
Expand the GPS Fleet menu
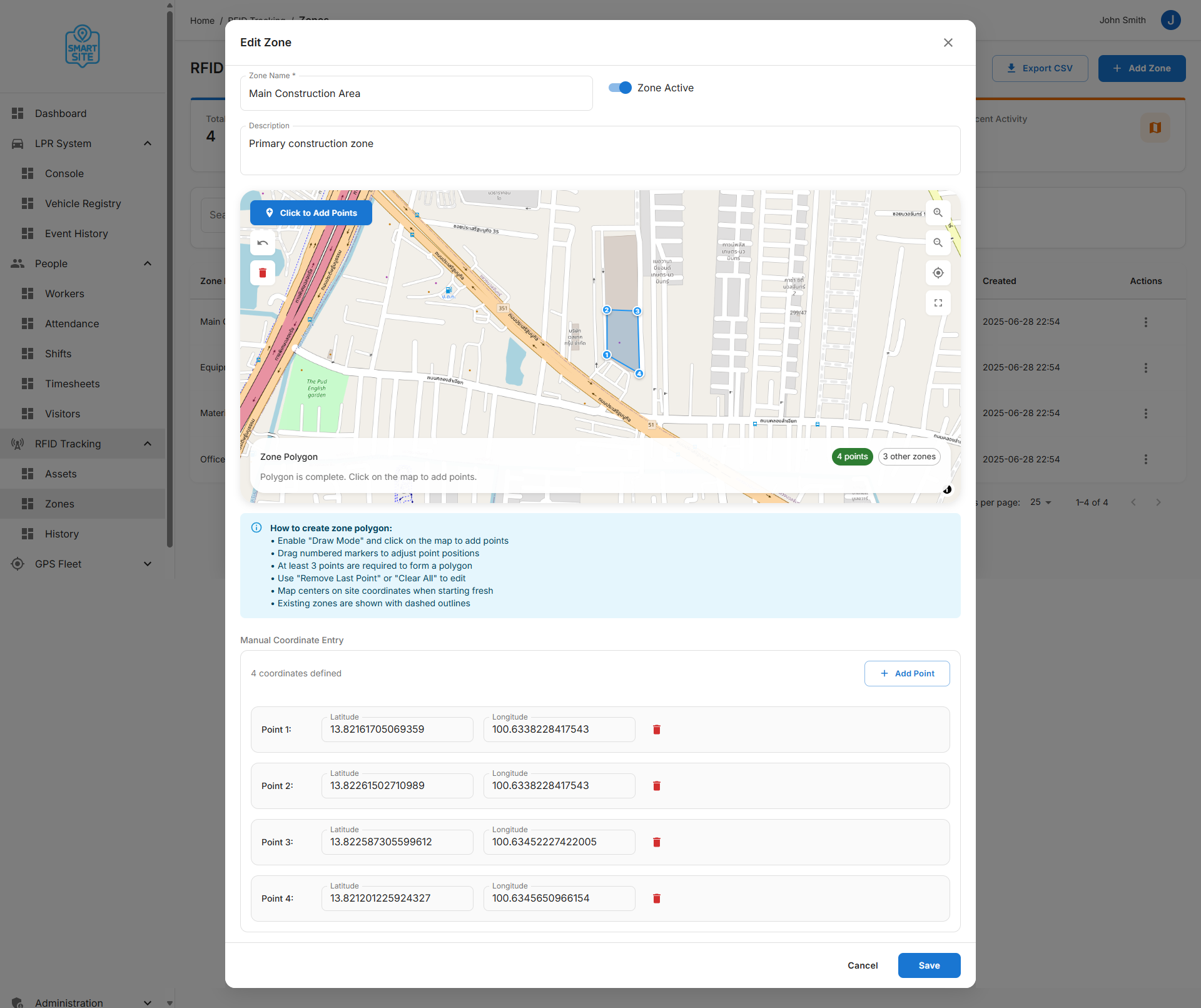(148, 564)
